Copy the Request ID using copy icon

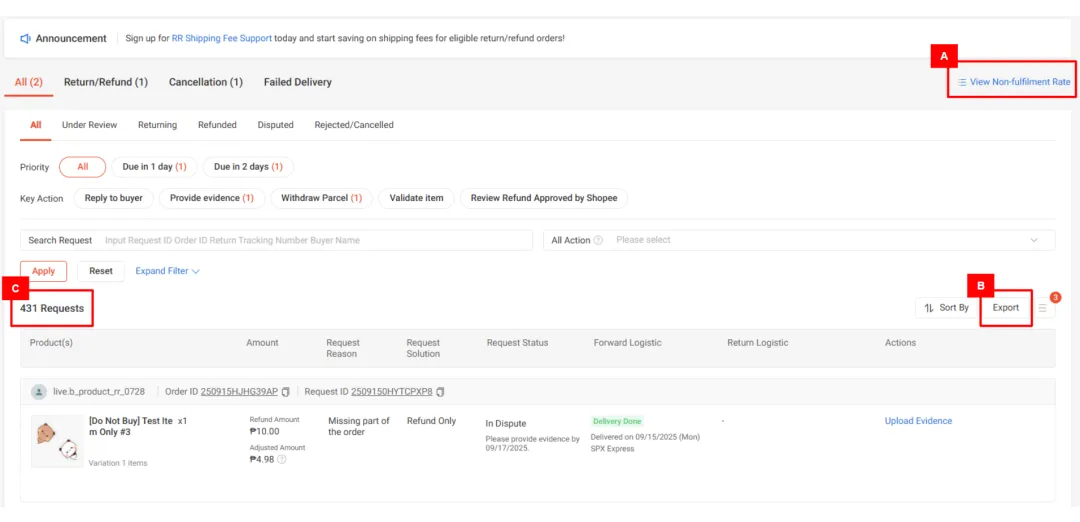[441, 392]
